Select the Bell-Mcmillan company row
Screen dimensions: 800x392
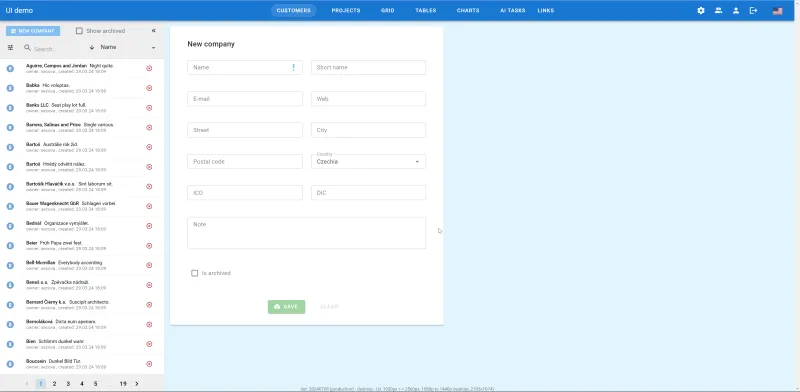click(82, 265)
